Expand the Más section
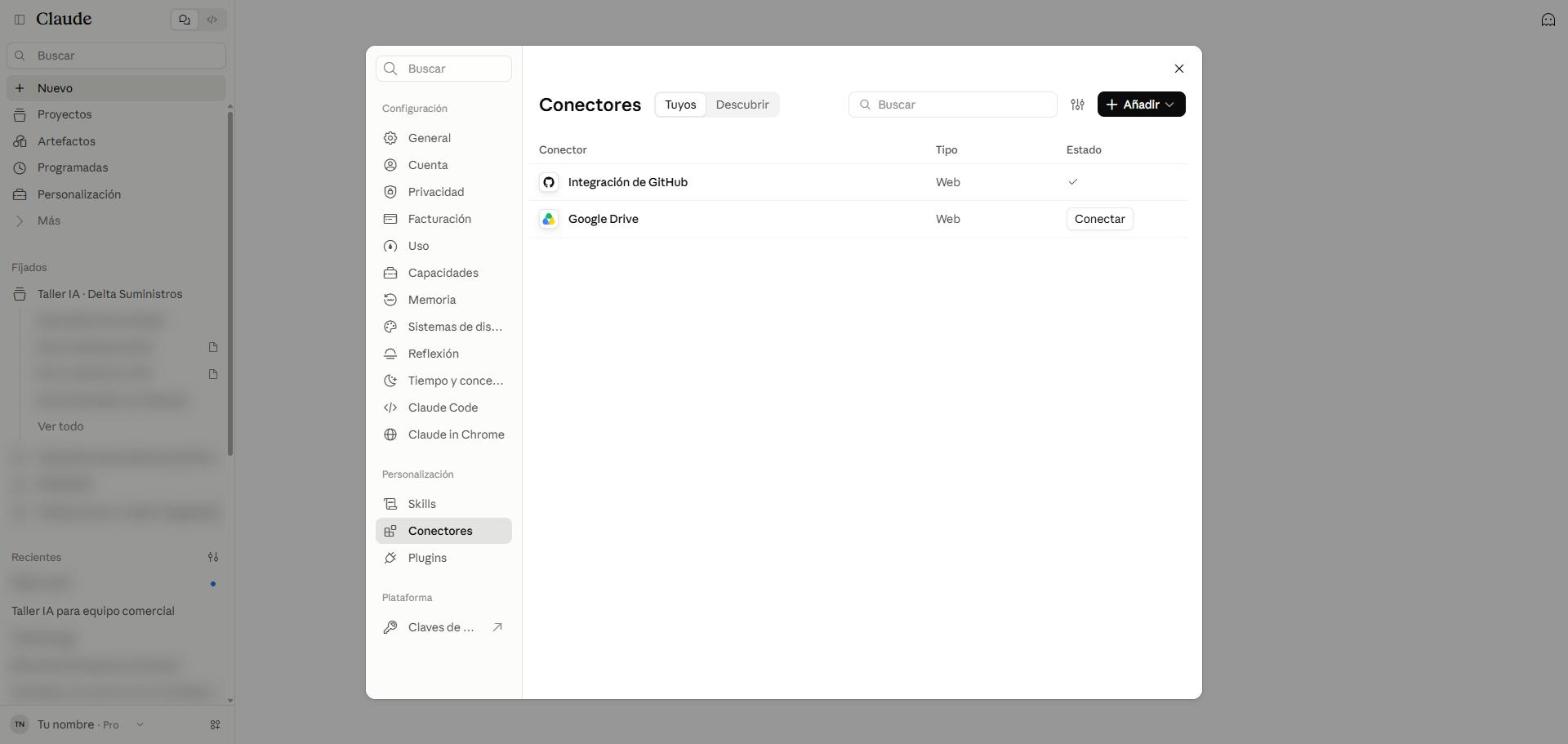The image size is (1568, 744). [116, 221]
